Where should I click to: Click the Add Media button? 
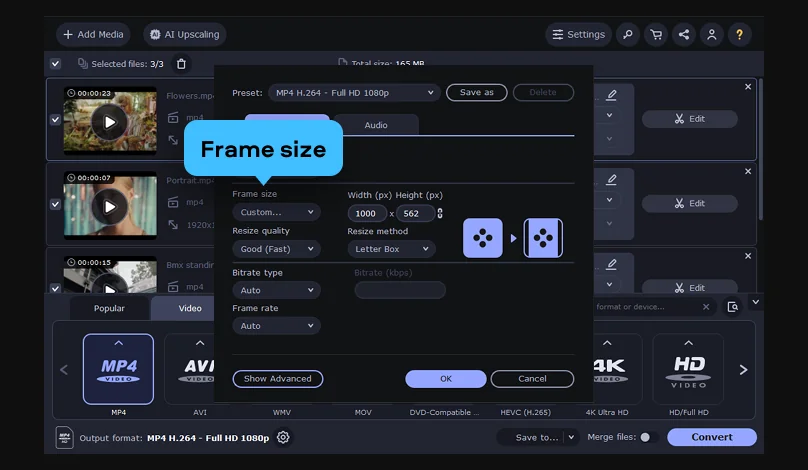click(x=93, y=35)
